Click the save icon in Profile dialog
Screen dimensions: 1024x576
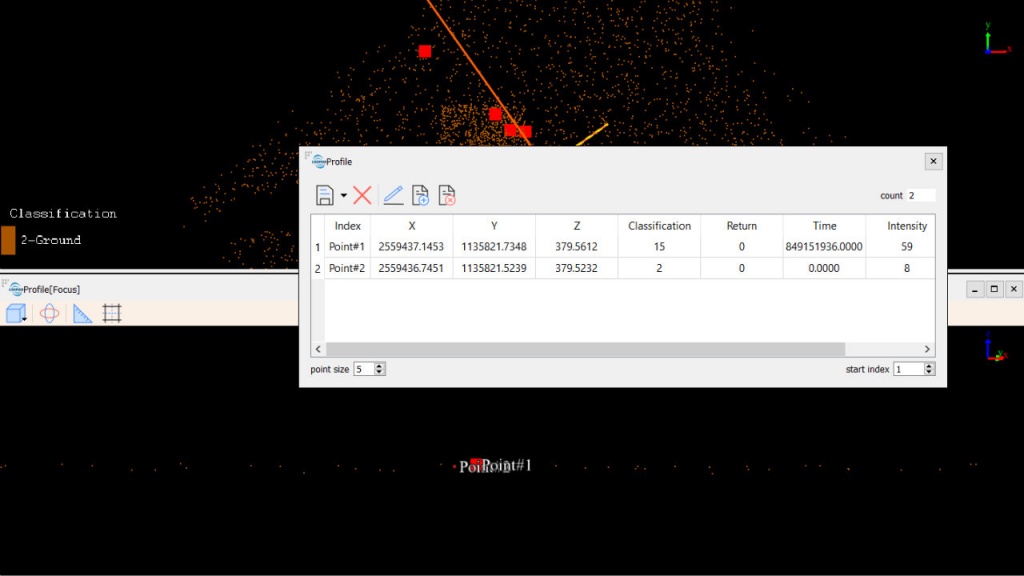click(324, 196)
